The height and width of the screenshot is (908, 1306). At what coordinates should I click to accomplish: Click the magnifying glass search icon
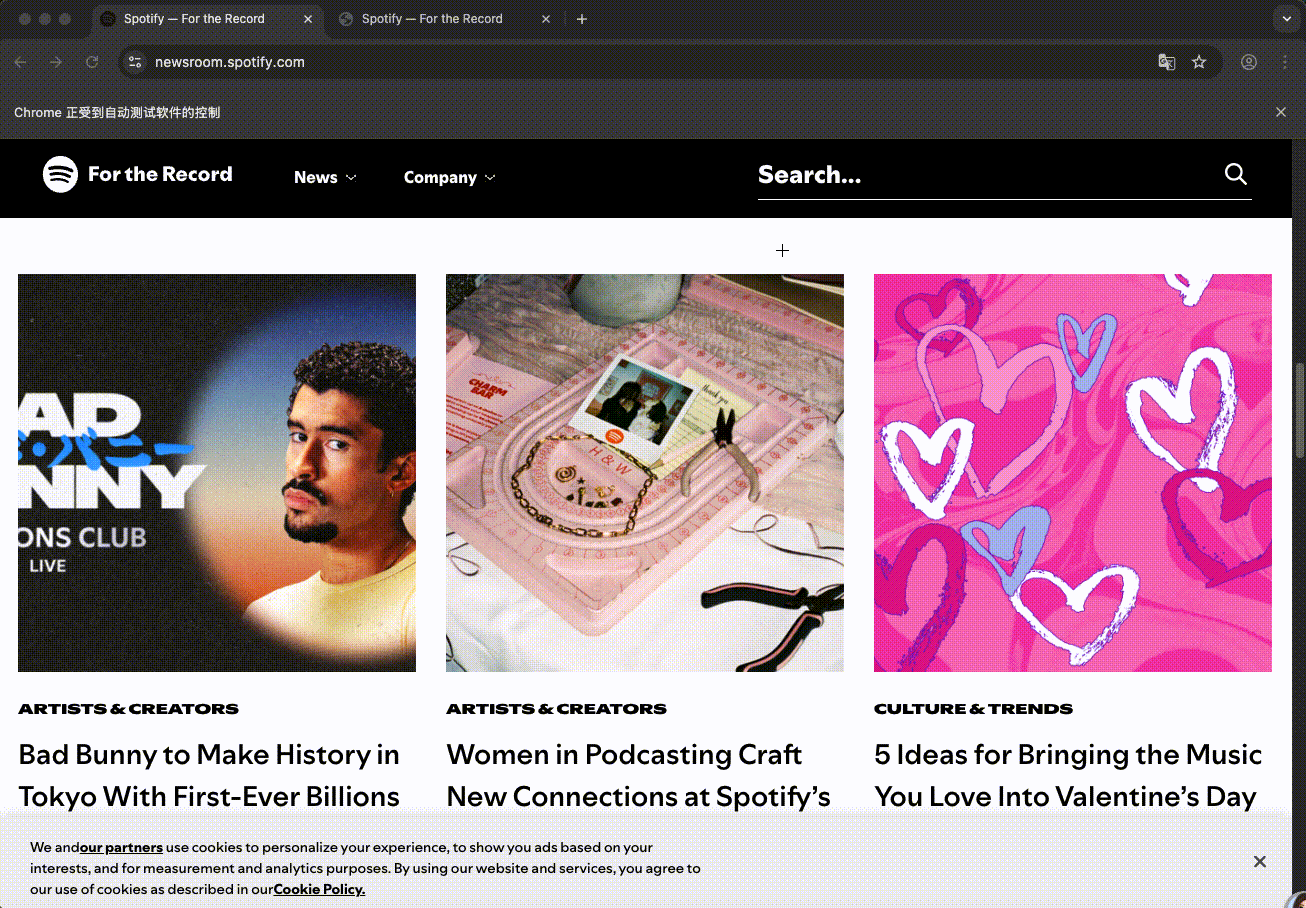click(1235, 175)
